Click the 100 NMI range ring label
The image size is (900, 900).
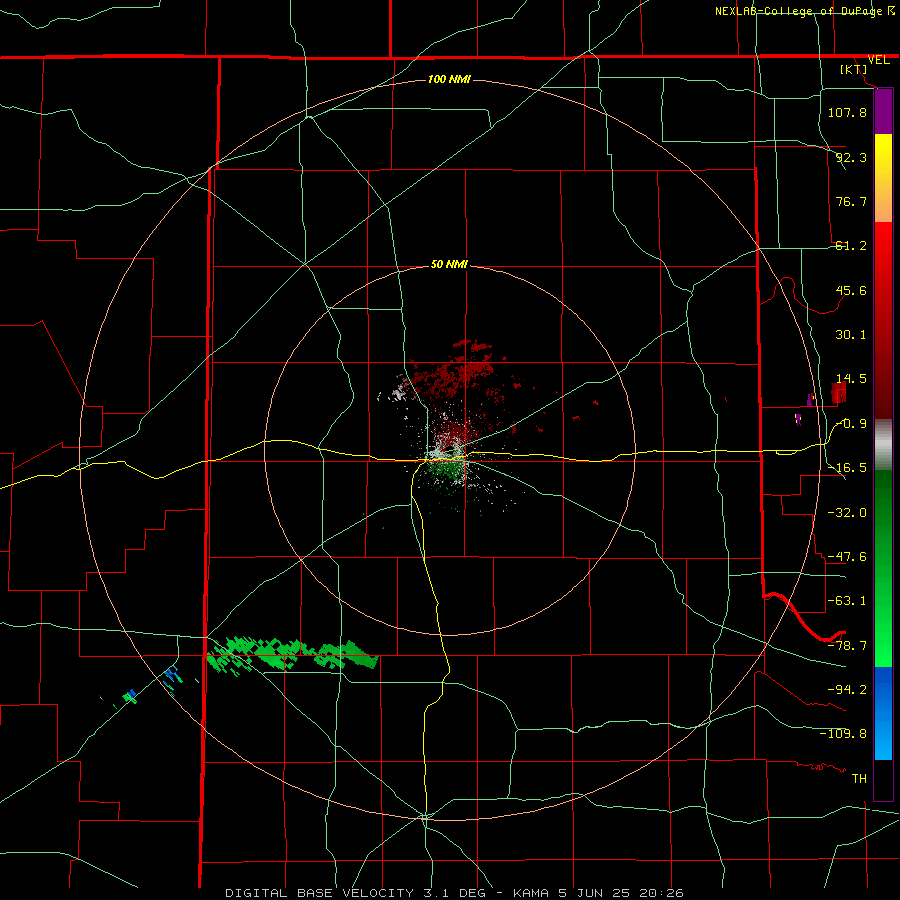pos(449,79)
